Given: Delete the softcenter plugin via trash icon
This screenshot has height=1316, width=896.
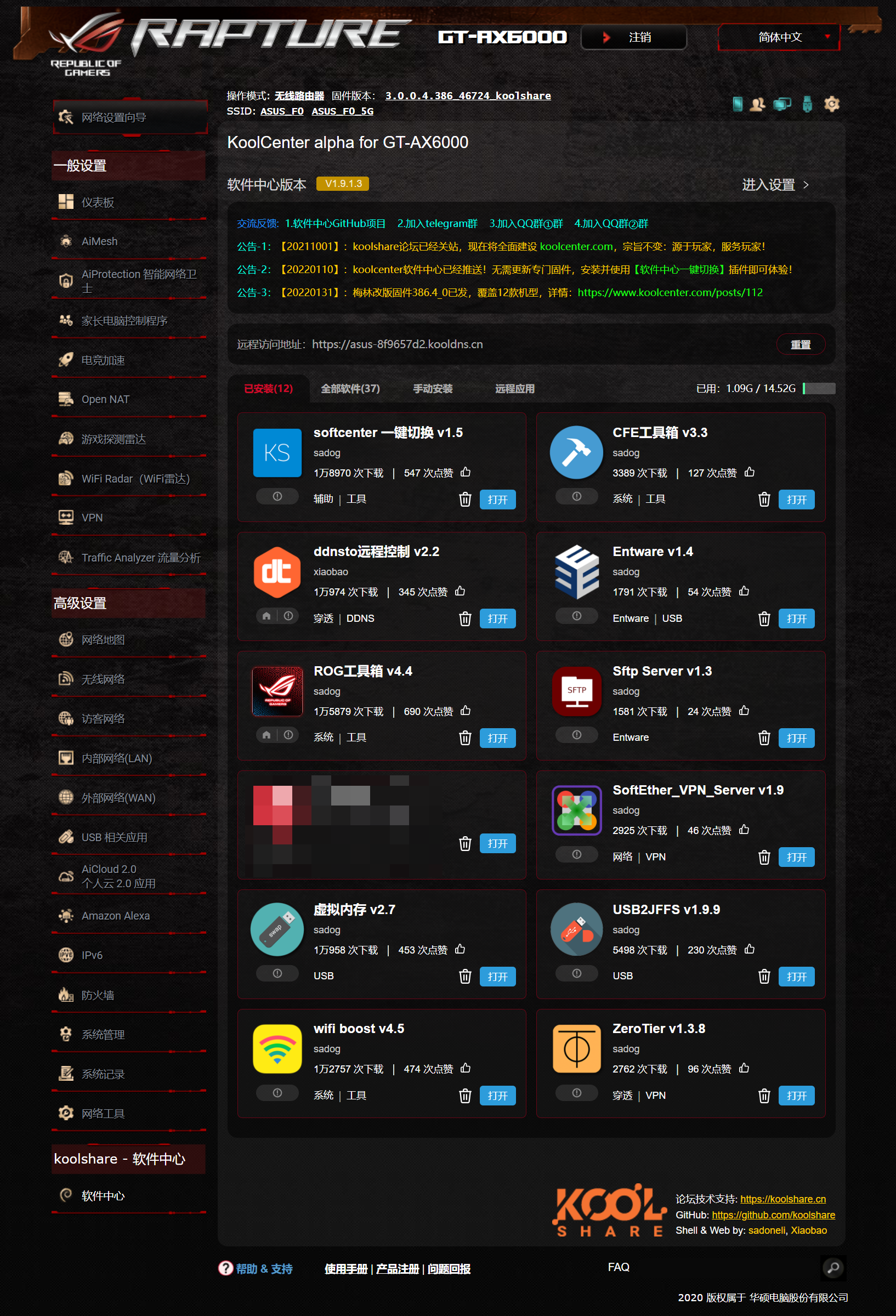Looking at the screenshot, I should [464, 500].
